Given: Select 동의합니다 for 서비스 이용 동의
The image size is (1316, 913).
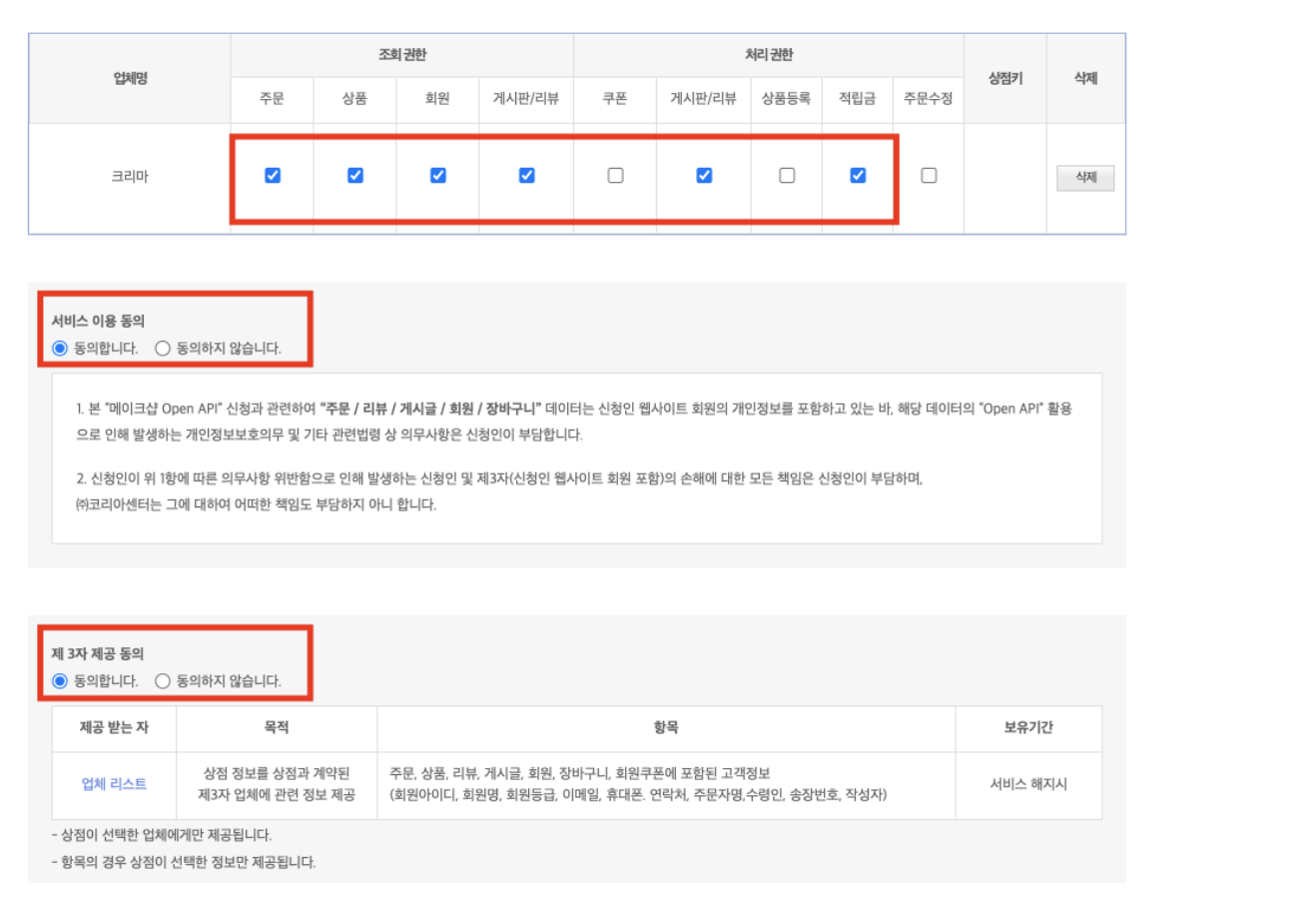Looking at the screenshot, I should (x=60, y=349).
